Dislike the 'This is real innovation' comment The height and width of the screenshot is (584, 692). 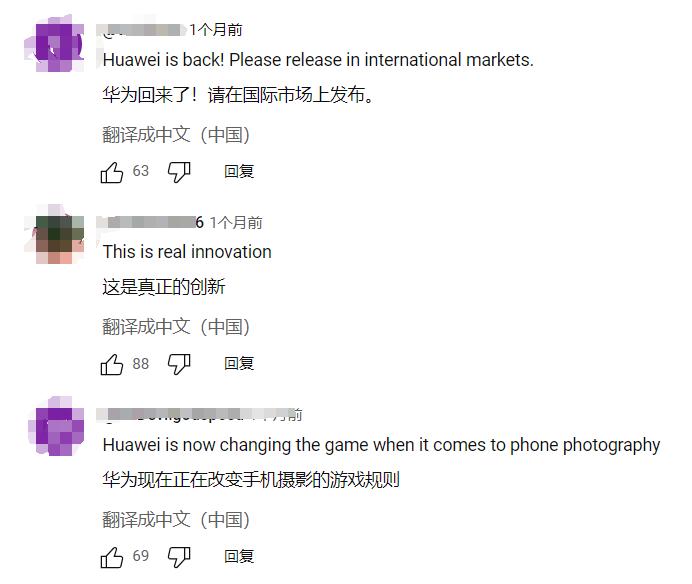pos(179,364)
